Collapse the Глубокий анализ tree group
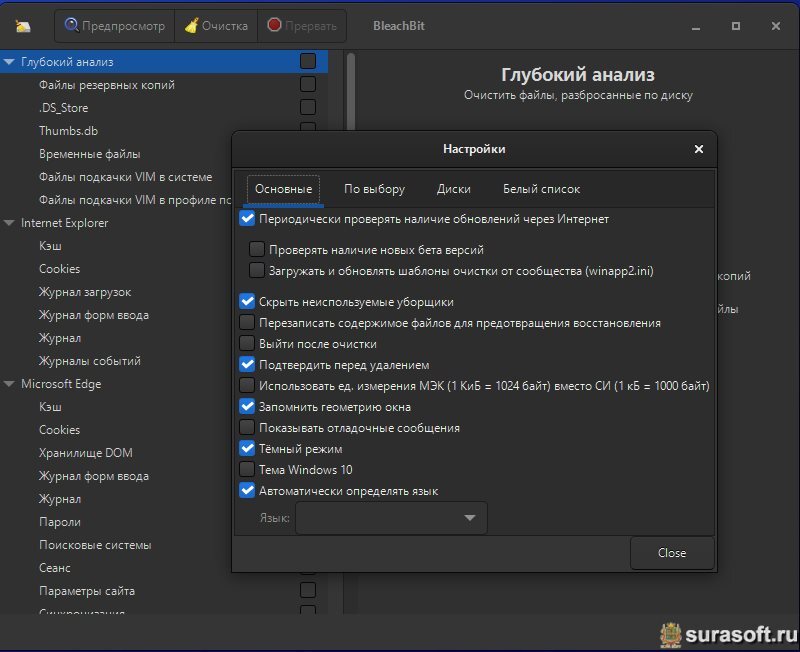 click(10, 62)
